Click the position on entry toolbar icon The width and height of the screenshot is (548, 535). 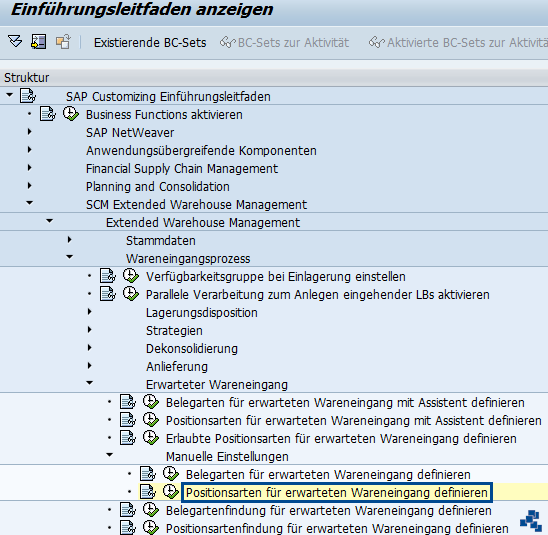[38, 42]
